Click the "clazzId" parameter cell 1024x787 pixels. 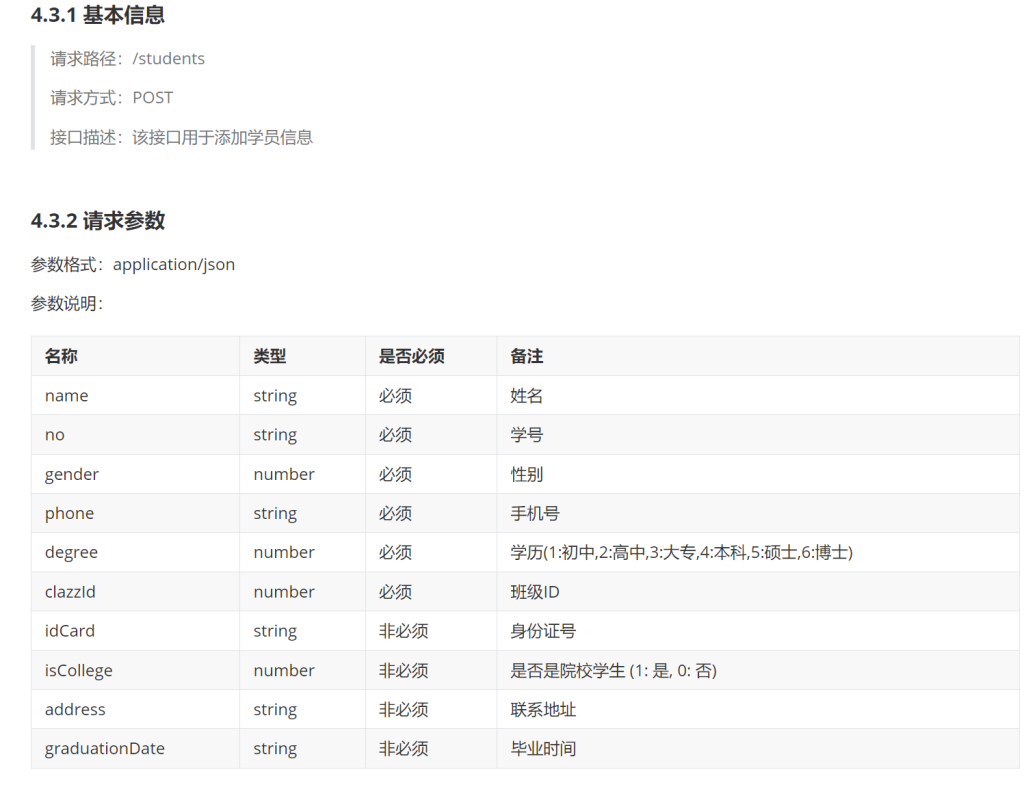[70, 592]
